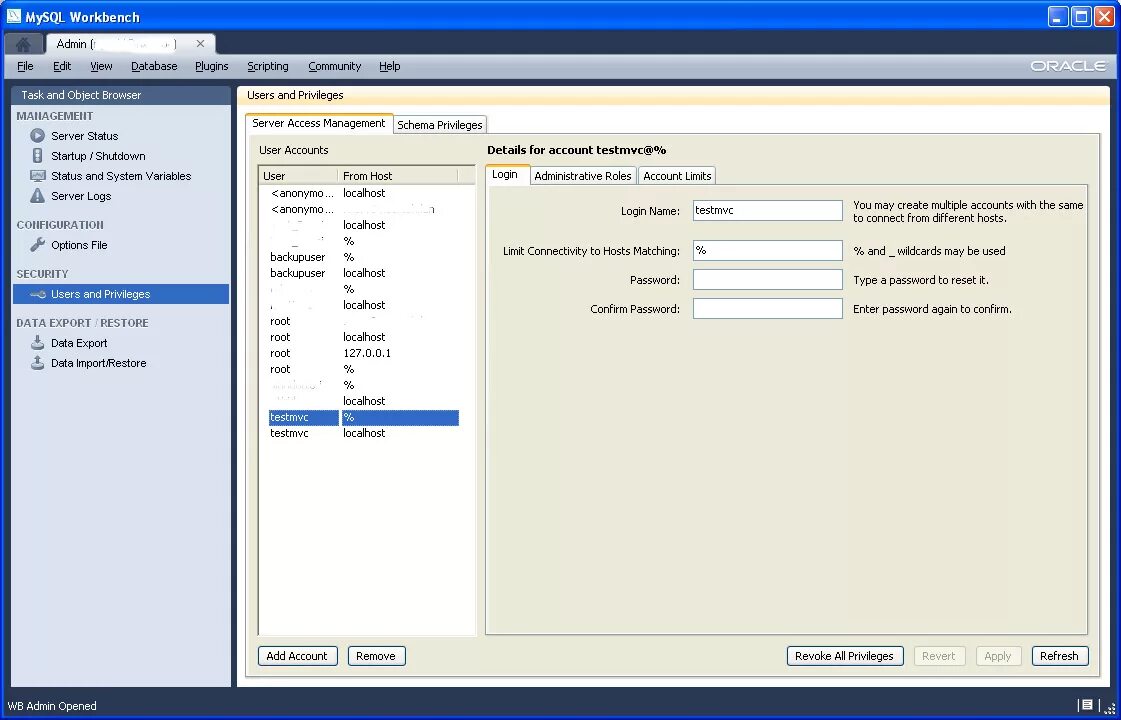
Task: Open the Edit menu
Action: [62, 66]
